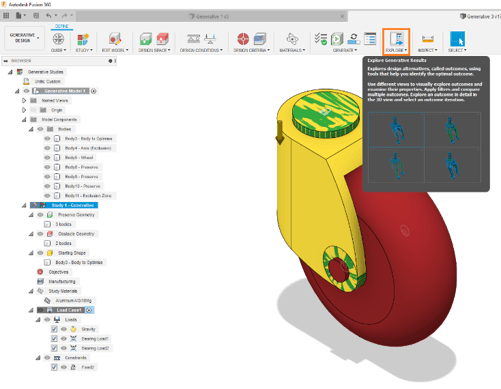Open the Generative Design workspace dropdown
The image size is (501, 389).
click(24, 38)
